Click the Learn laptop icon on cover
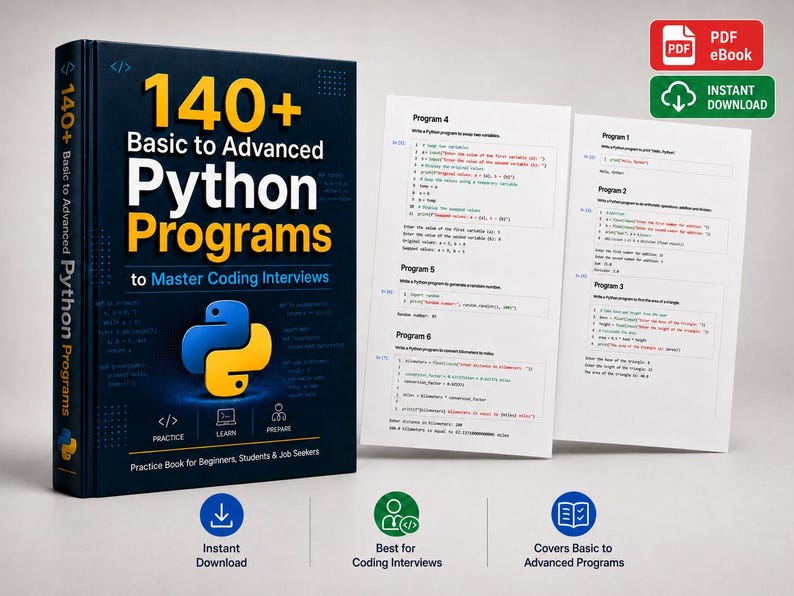 tap(226, 418)
